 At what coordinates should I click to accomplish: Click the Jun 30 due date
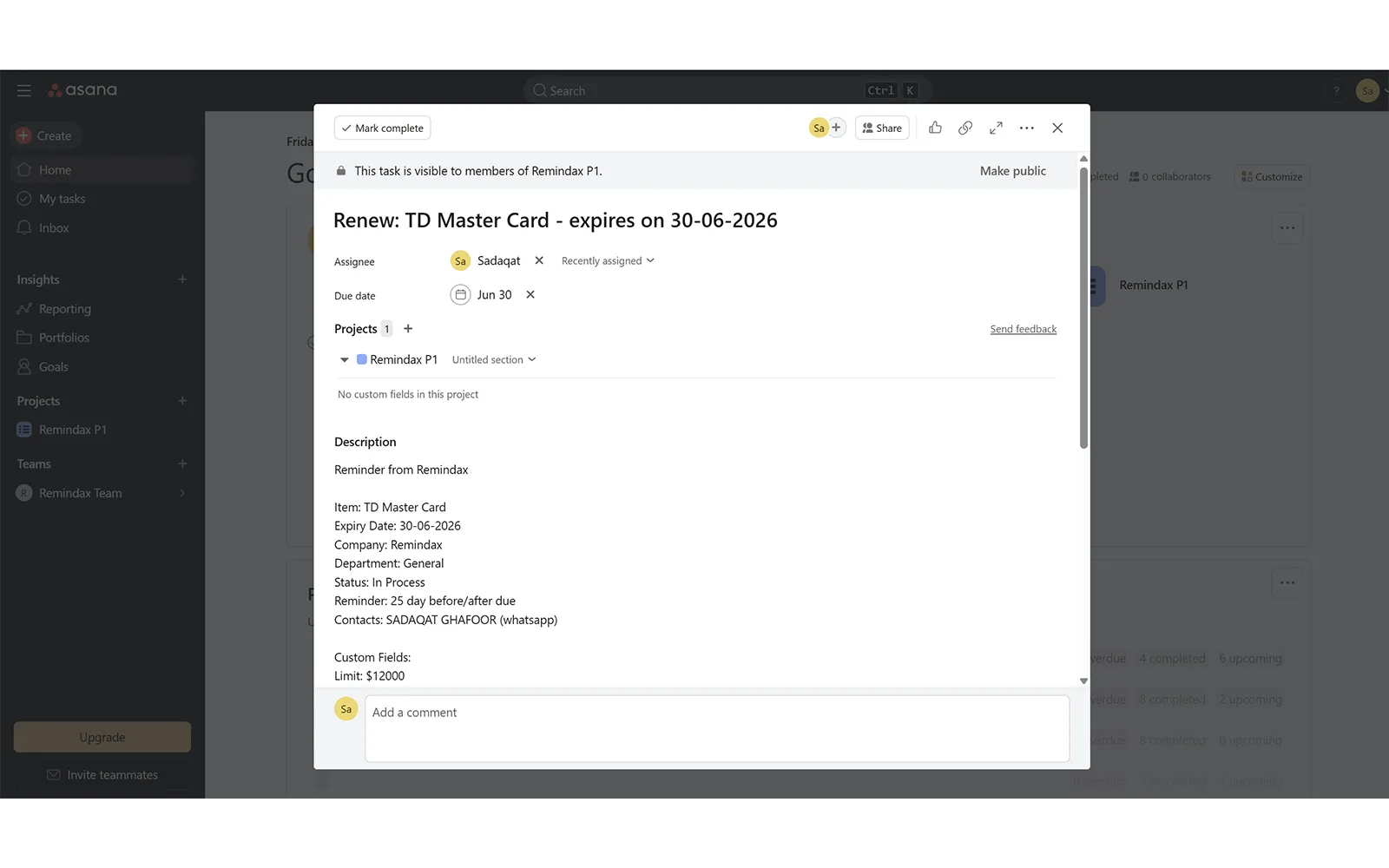point(495,295)
